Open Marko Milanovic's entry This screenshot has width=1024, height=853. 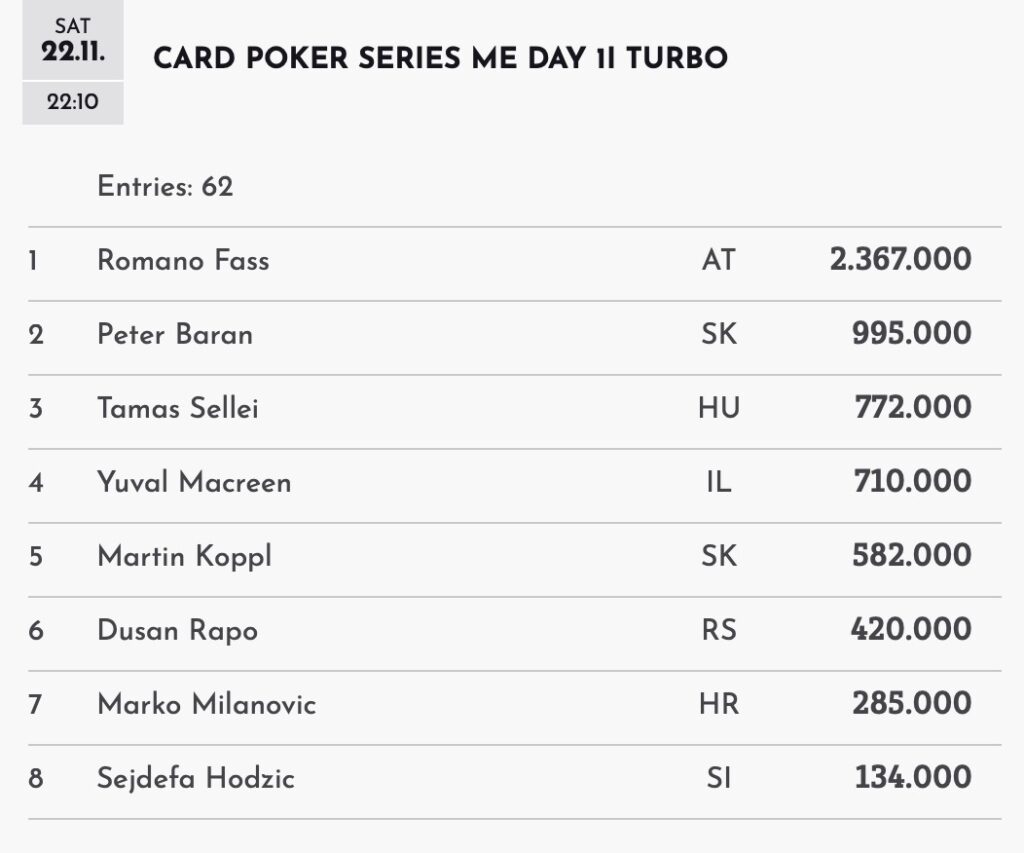[206, 704]
